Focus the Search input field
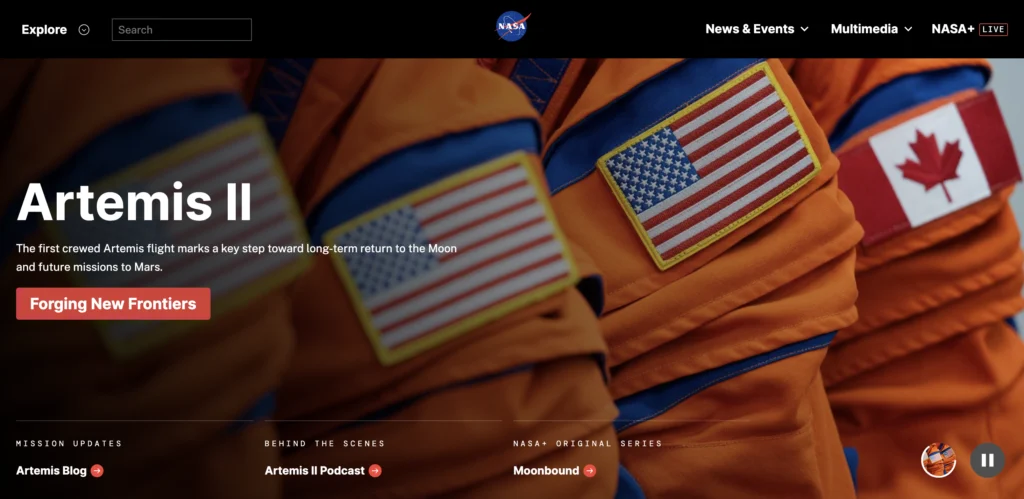 click(x=182, y=29)
